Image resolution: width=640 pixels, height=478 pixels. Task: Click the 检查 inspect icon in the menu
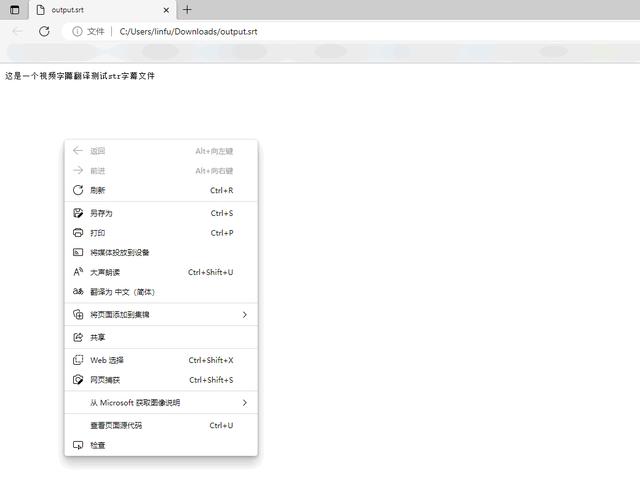coord(78,445)
